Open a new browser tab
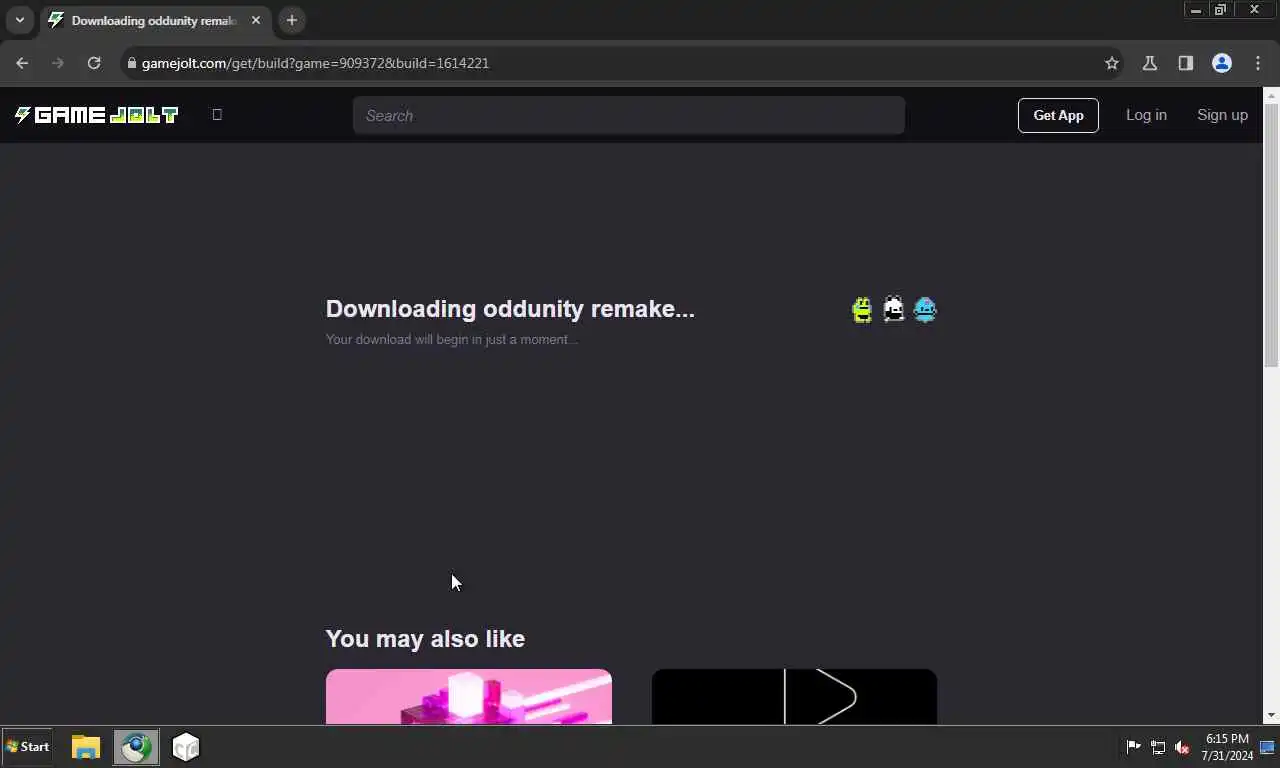 (x=291, y=20)
